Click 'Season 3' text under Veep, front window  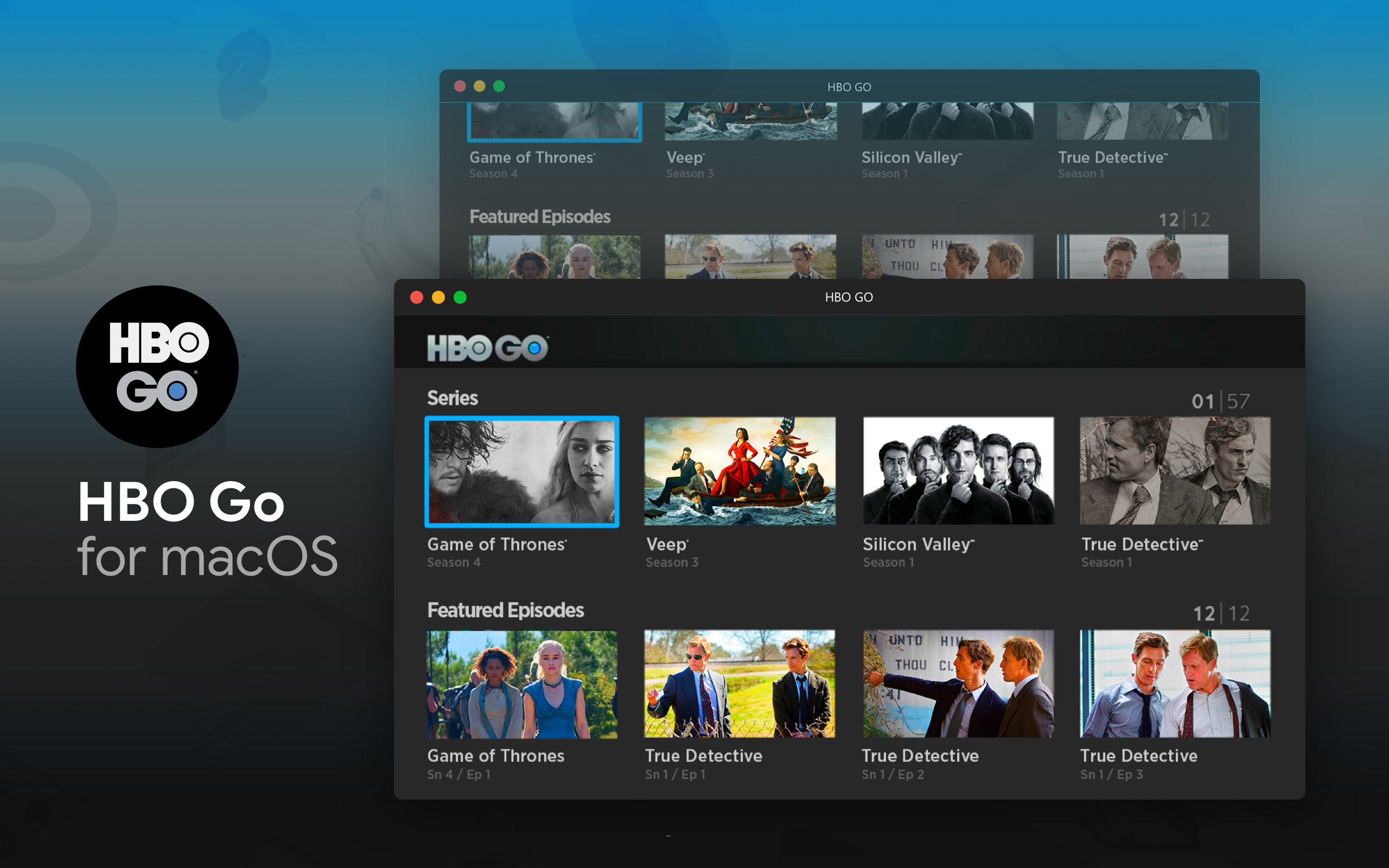(672, 563)
